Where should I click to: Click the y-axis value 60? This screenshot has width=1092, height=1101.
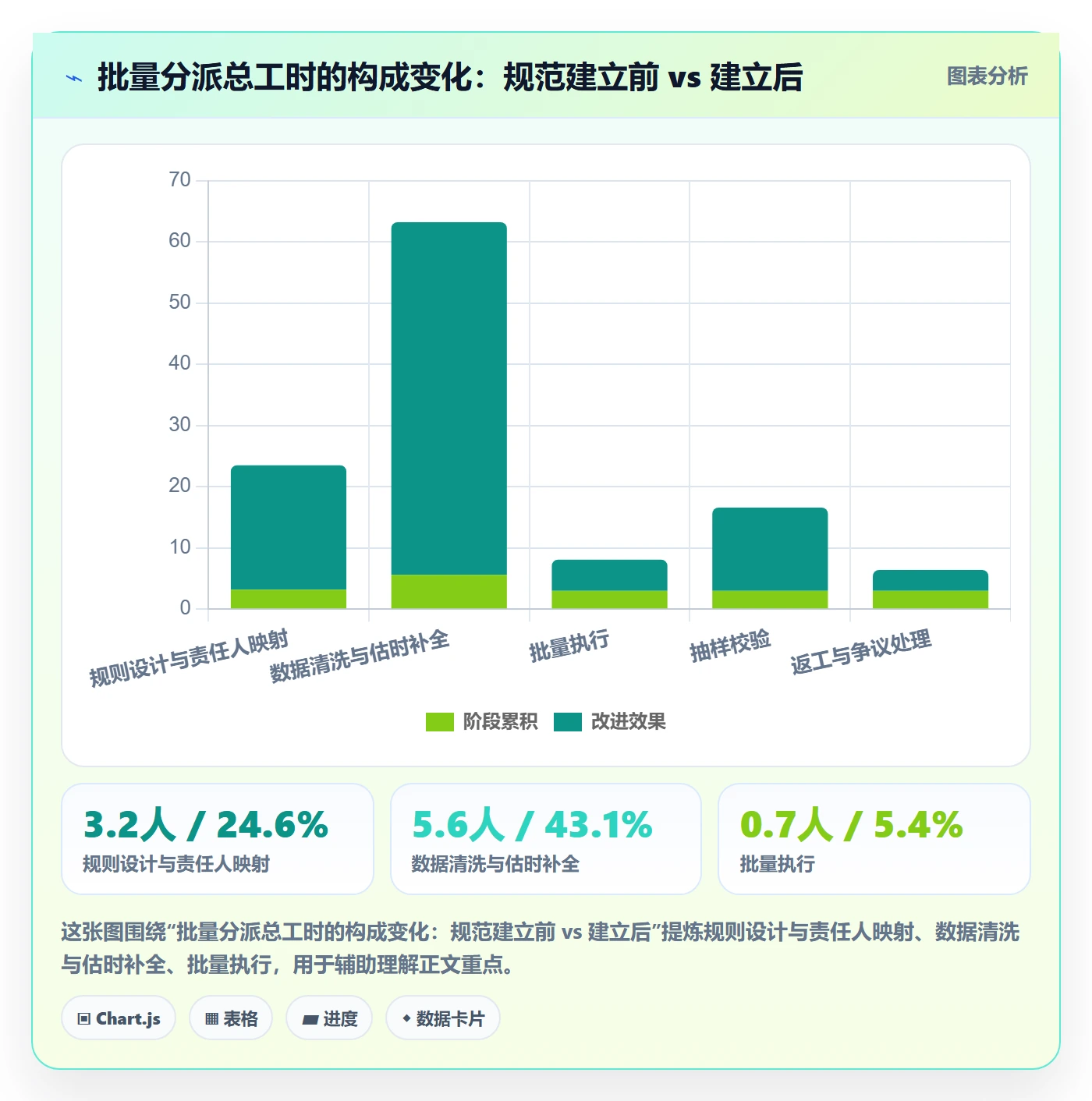pos(179,241)
